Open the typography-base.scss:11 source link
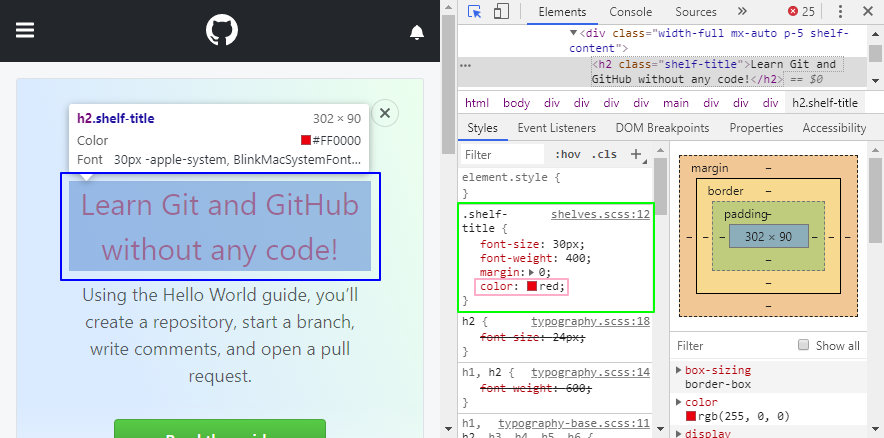 coord(574,423)
